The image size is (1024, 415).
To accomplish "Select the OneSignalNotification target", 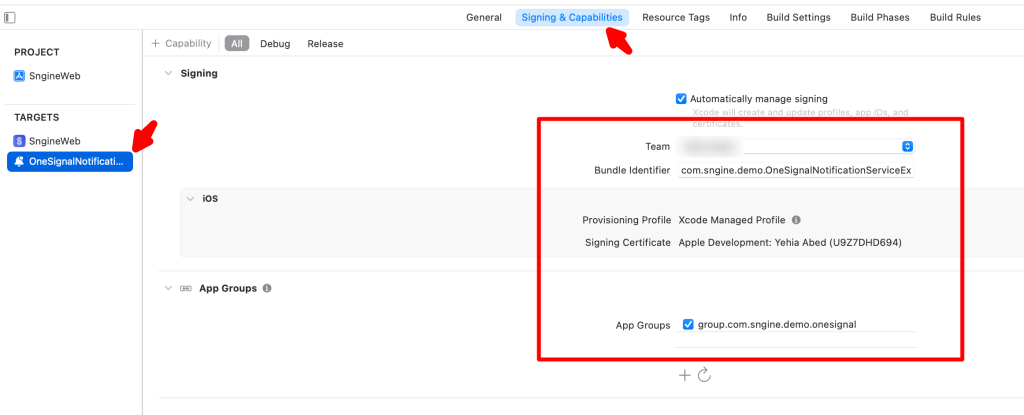I will (x=70, y=161).
